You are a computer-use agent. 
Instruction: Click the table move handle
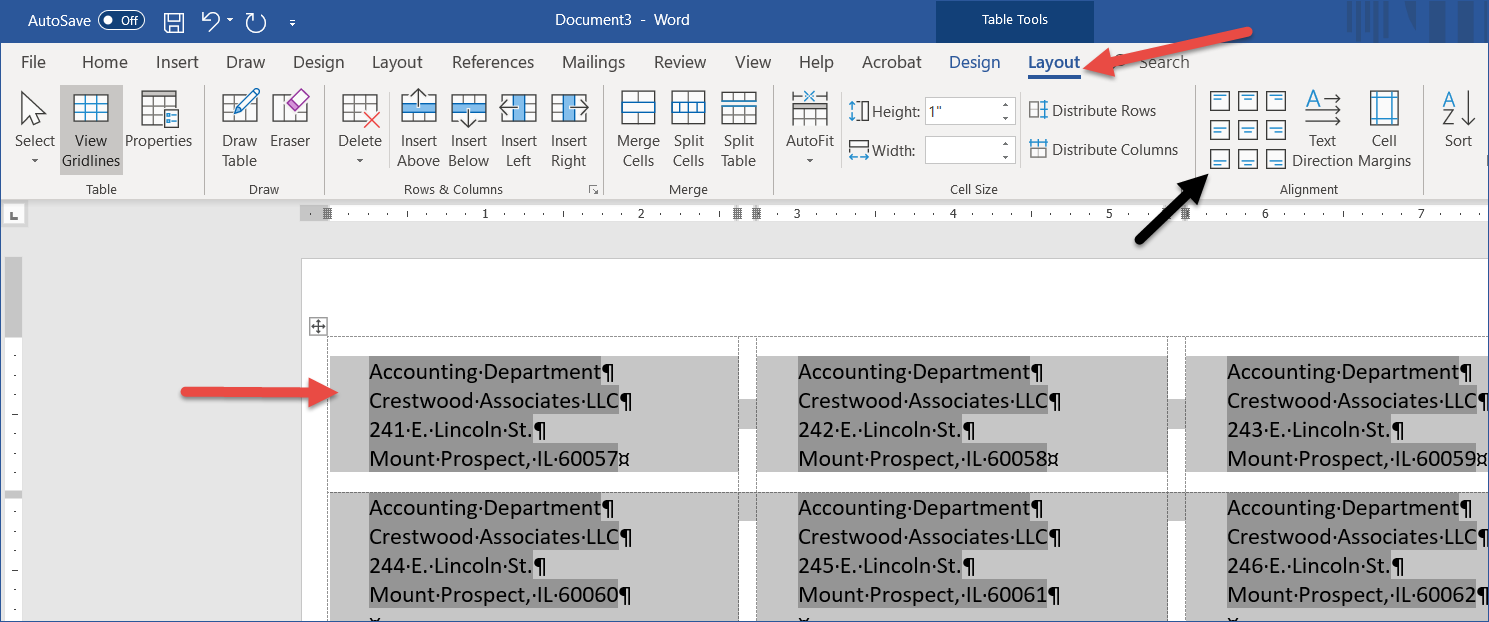click(317, 326)
